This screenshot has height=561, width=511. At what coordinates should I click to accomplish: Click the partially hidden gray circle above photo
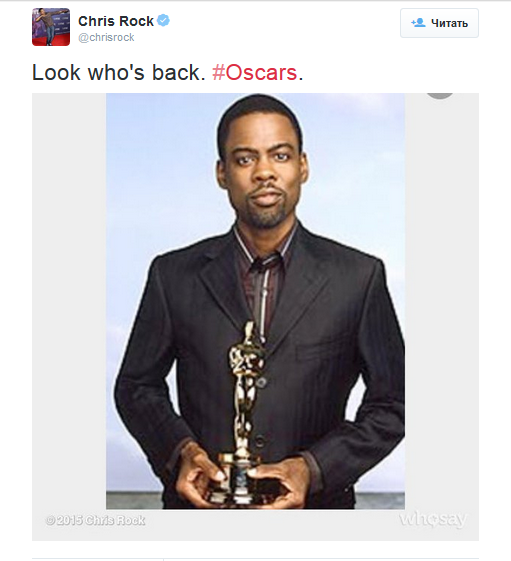440,96
